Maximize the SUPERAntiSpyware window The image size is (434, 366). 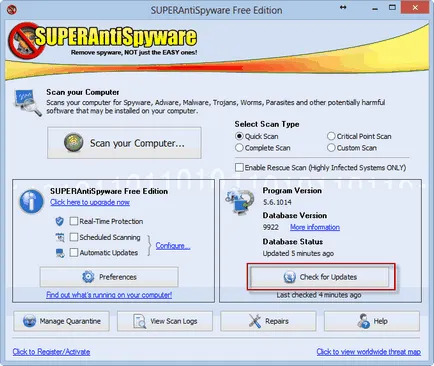pos(392,8)
